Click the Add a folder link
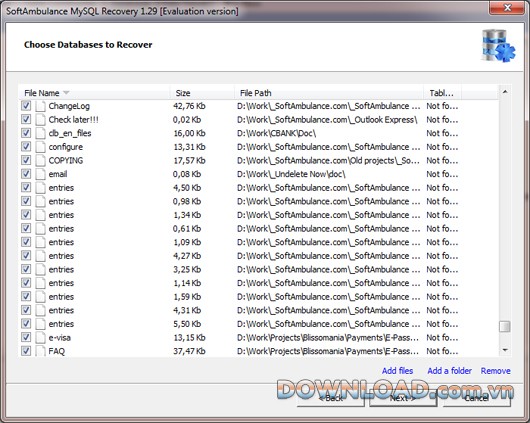Image resolution: width=530 pixels, height=423 pixels. [x=450, y=371]
